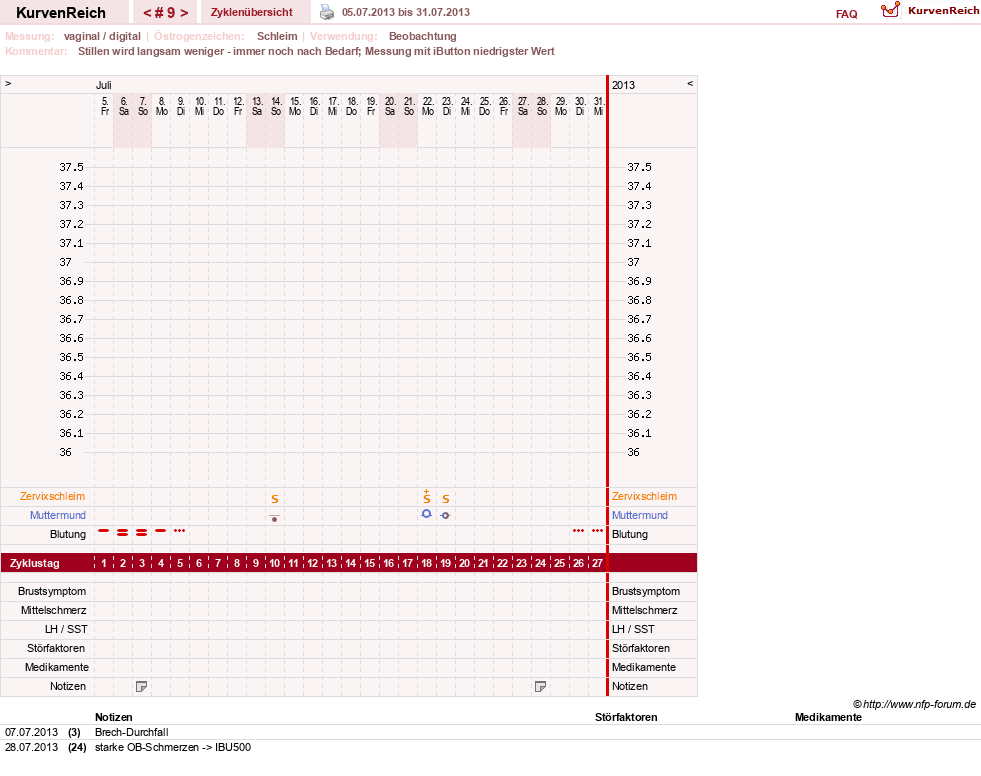The height and width of the screenshot is (776, 981).
Task: Click the left Zervixschleim row label
Action: click(x=53, y=496)
